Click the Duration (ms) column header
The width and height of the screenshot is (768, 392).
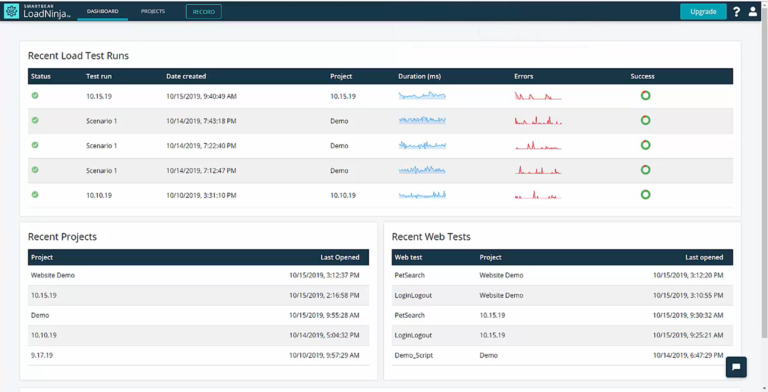(420, 76)
